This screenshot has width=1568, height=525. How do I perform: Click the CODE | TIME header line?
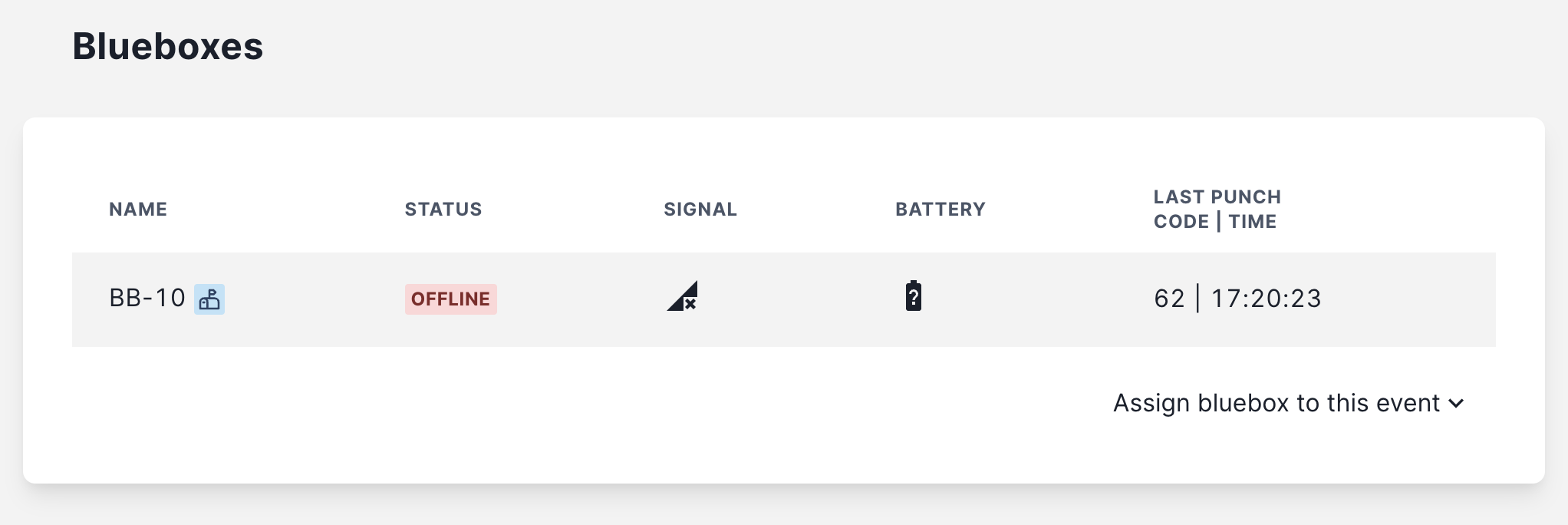pos(1215,222)
